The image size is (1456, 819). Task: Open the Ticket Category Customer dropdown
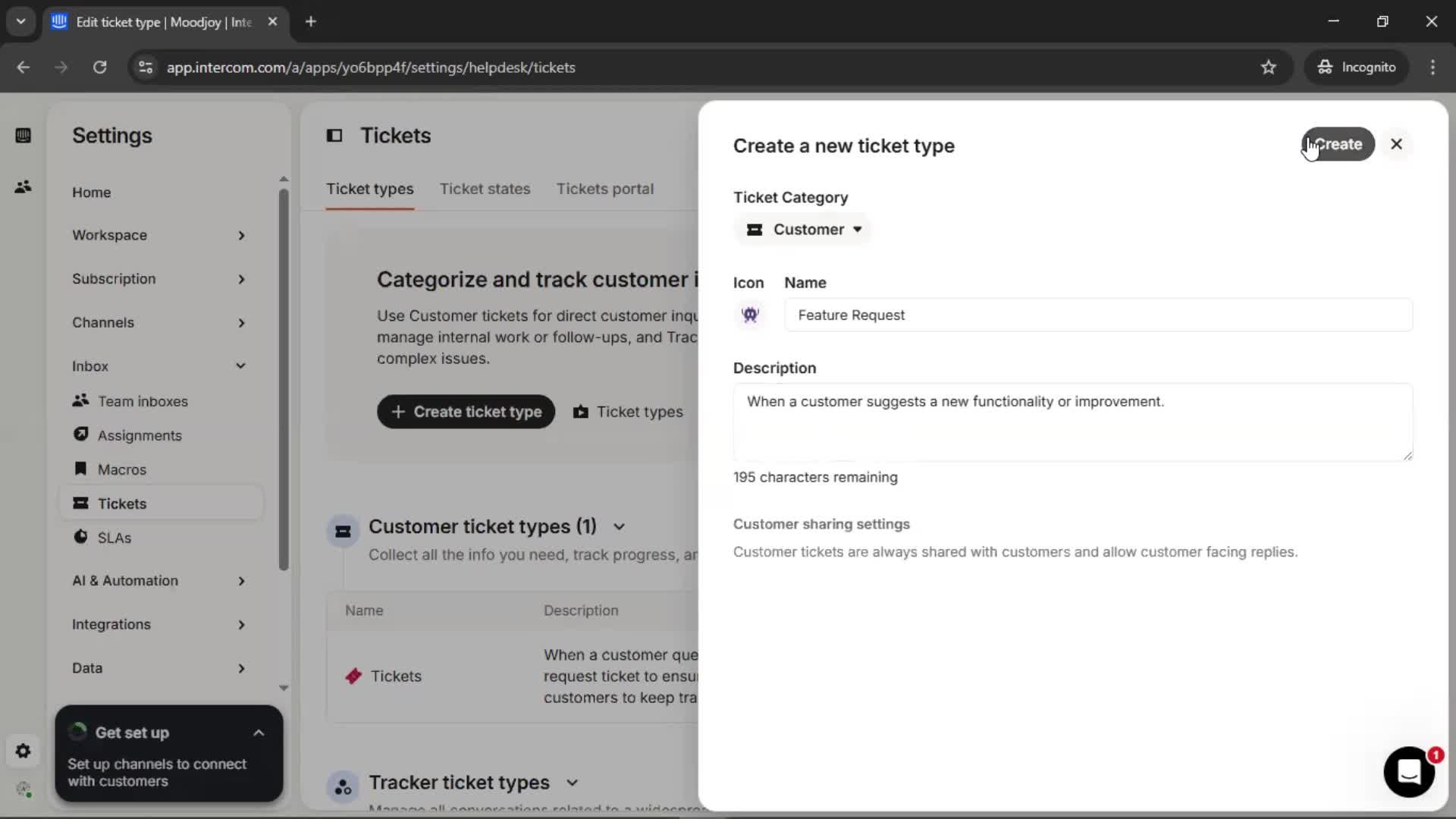click(803, 230)
